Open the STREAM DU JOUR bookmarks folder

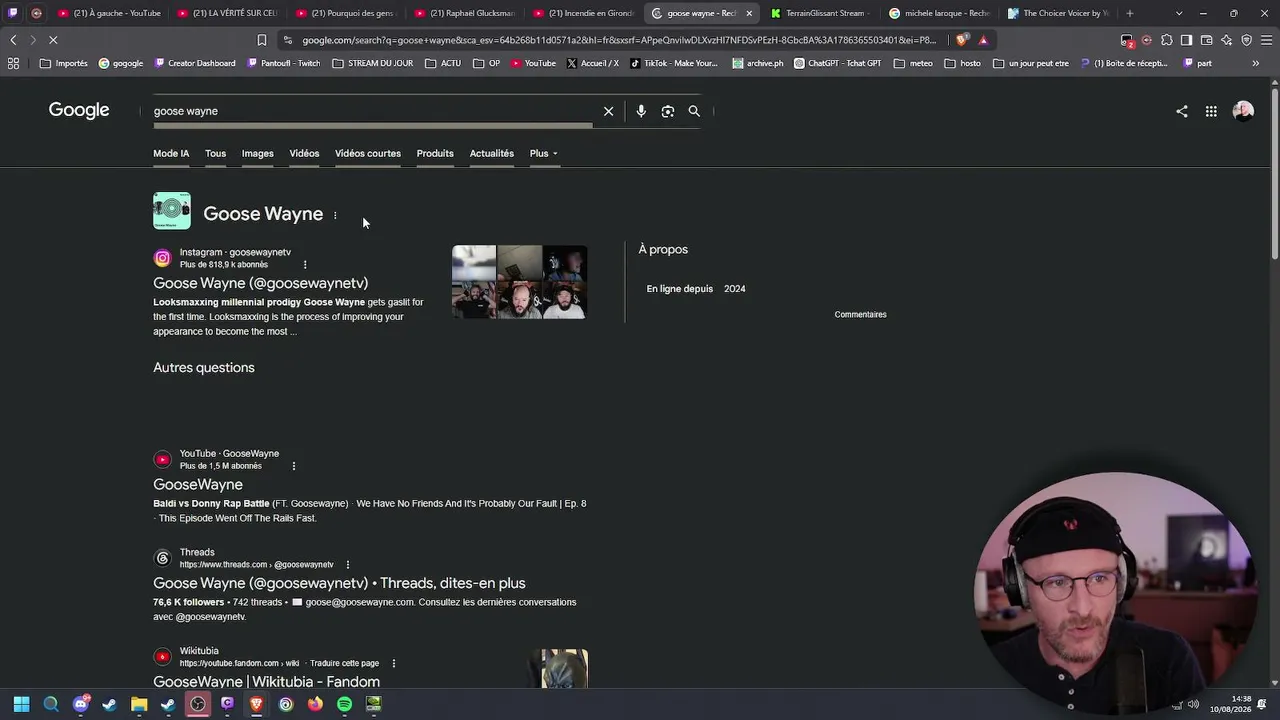pyautogui.click(x=372, y=63)
